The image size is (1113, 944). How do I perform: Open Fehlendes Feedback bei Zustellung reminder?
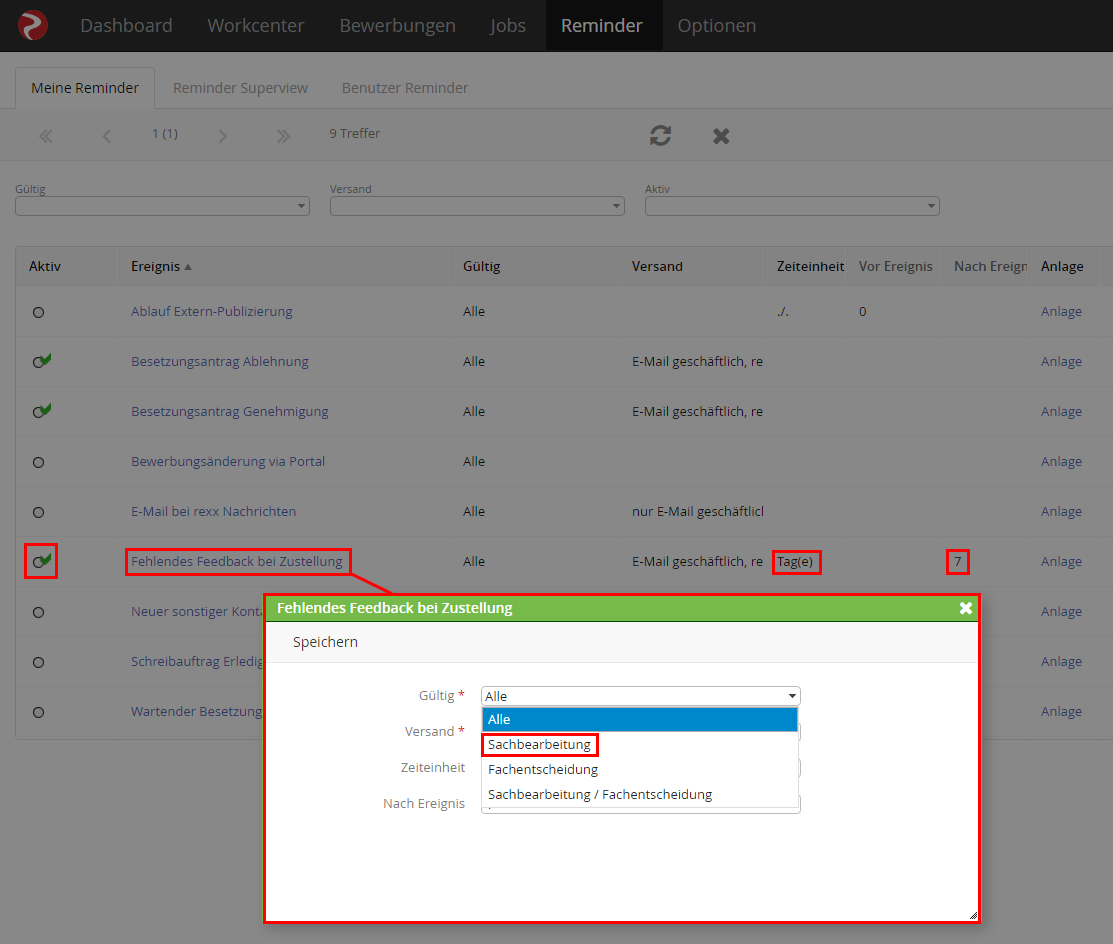[x=236, y=561]
